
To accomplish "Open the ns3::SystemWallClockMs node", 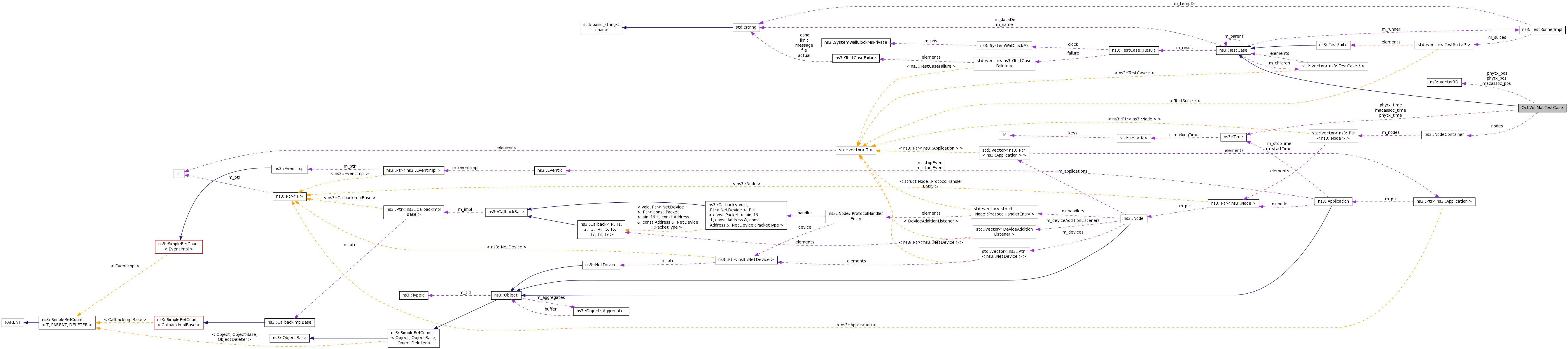I will (1004, 45).
